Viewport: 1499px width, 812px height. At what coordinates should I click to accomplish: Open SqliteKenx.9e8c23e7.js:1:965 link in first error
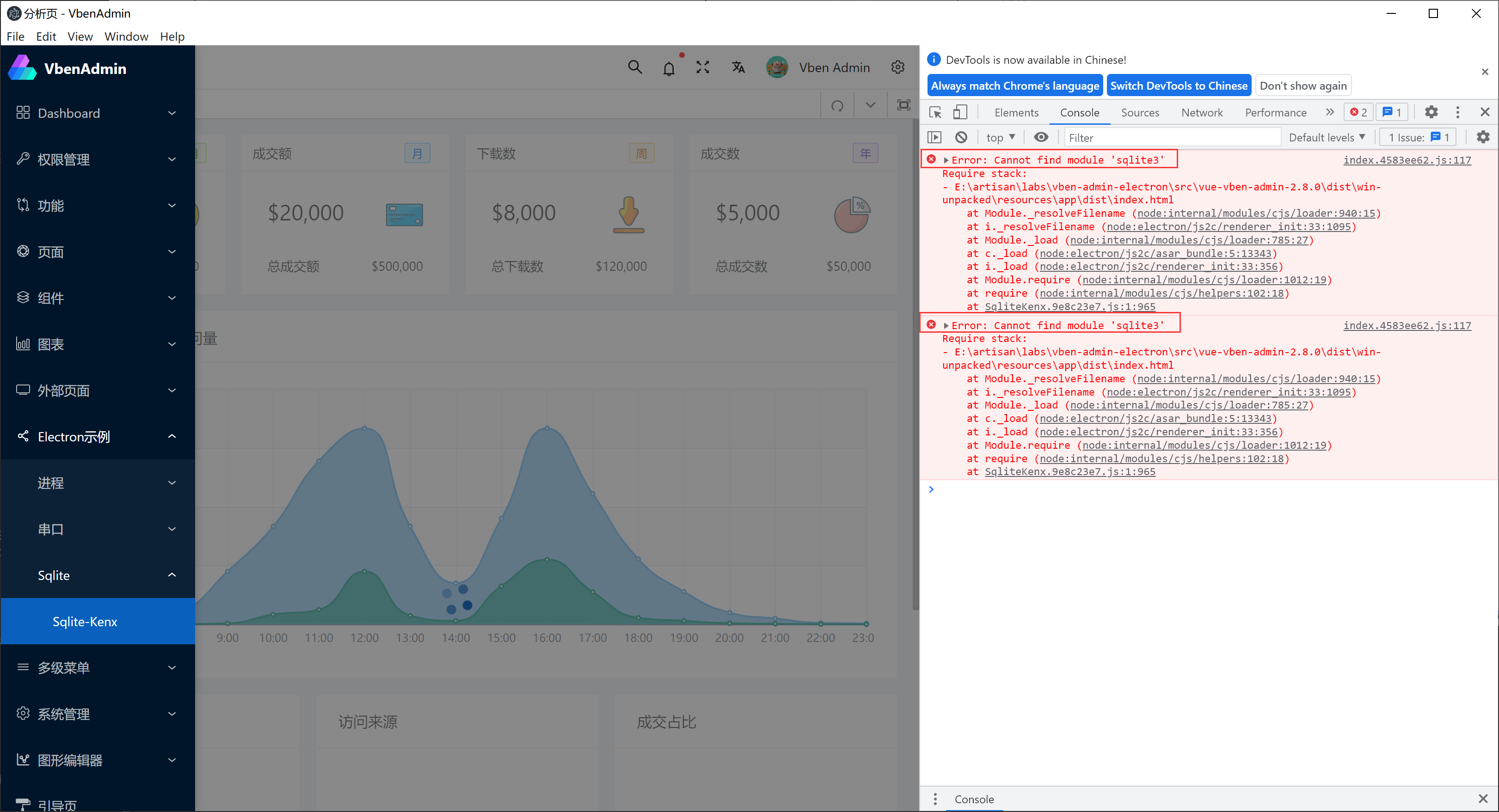1069,306
